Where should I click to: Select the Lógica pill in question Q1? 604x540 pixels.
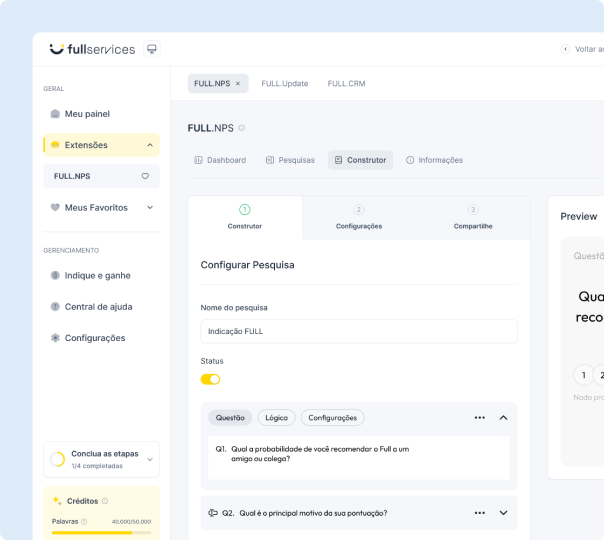[276, 418]
